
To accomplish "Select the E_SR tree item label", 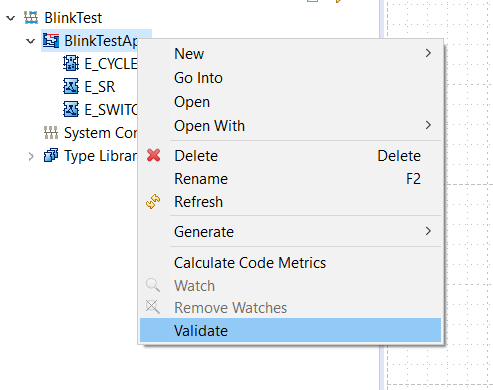I will pos(100,87).
